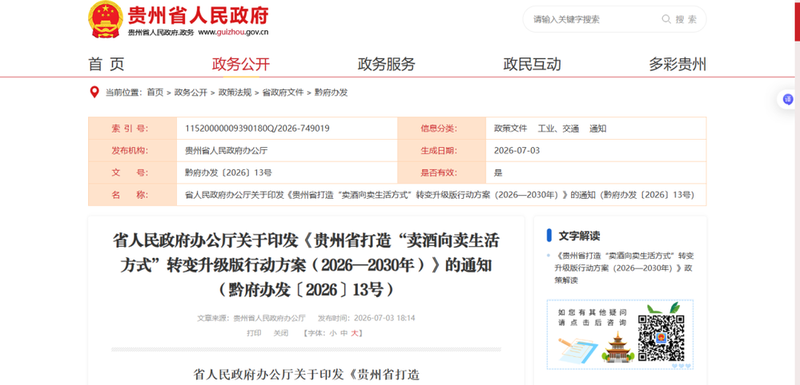This screenshot has width=800, height=385.
Task: Set font size to 小
Action: pos(333,333)
